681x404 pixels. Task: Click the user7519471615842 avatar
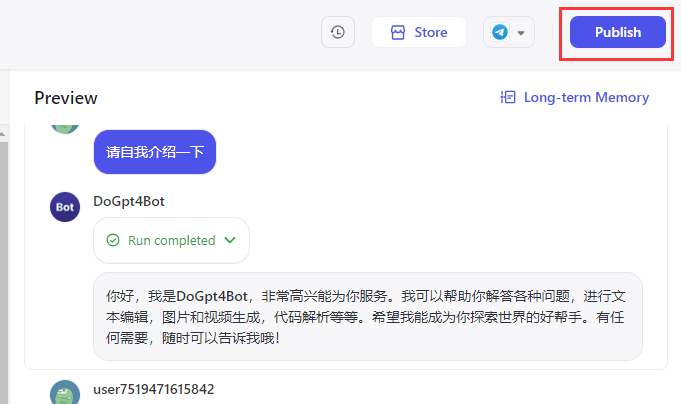65,392
